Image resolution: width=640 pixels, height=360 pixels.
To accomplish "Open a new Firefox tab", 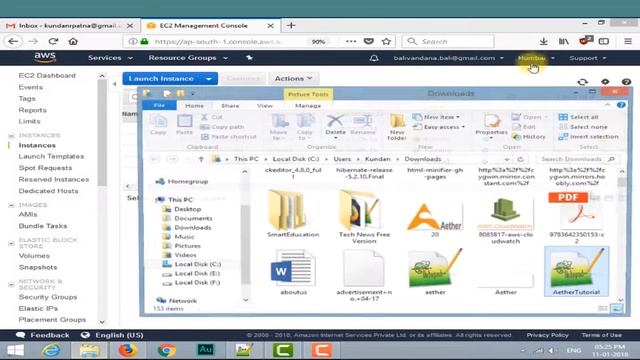I will [x=291, y=25].
